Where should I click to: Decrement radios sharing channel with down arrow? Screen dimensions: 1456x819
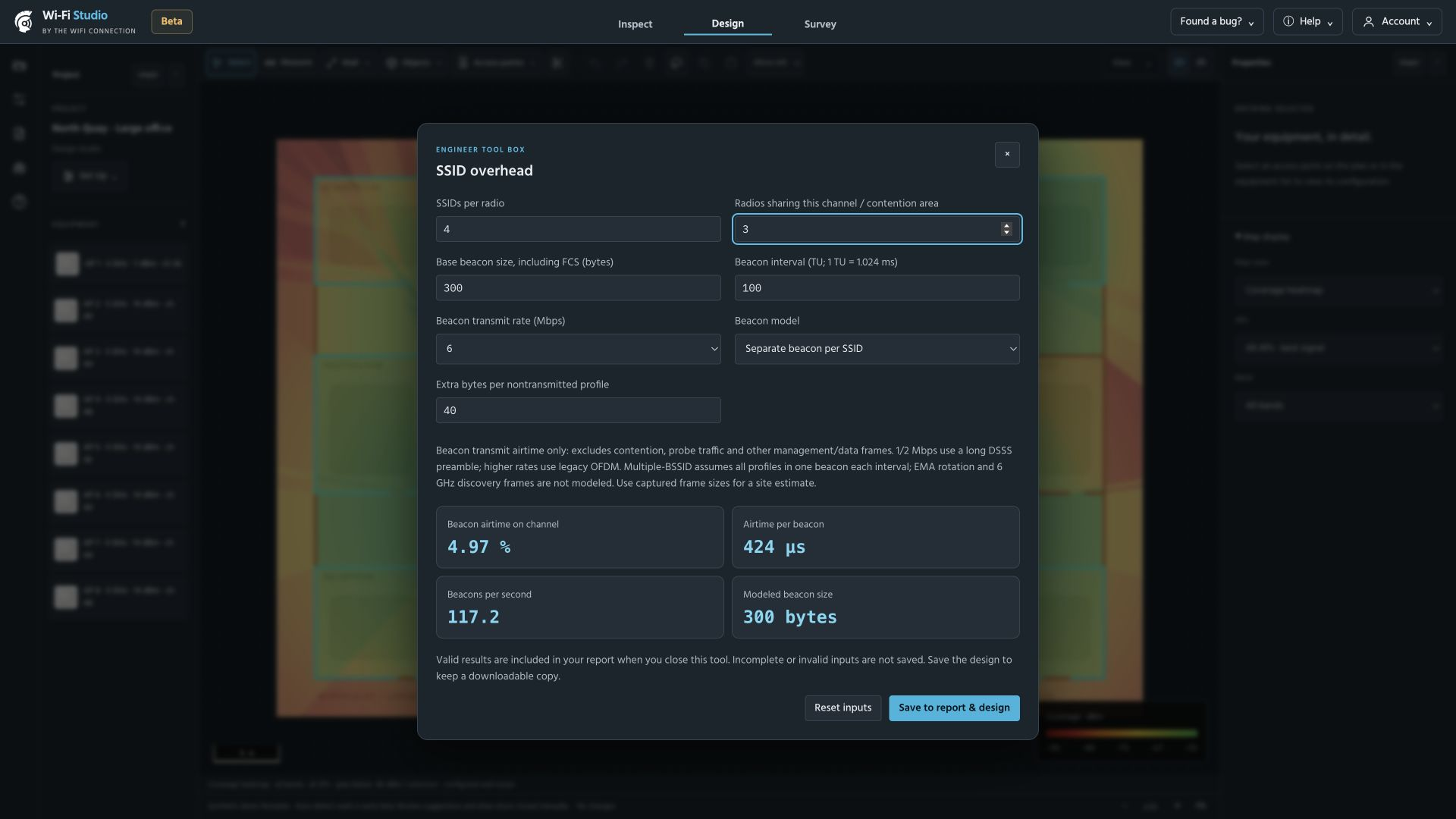[1006, 233]
